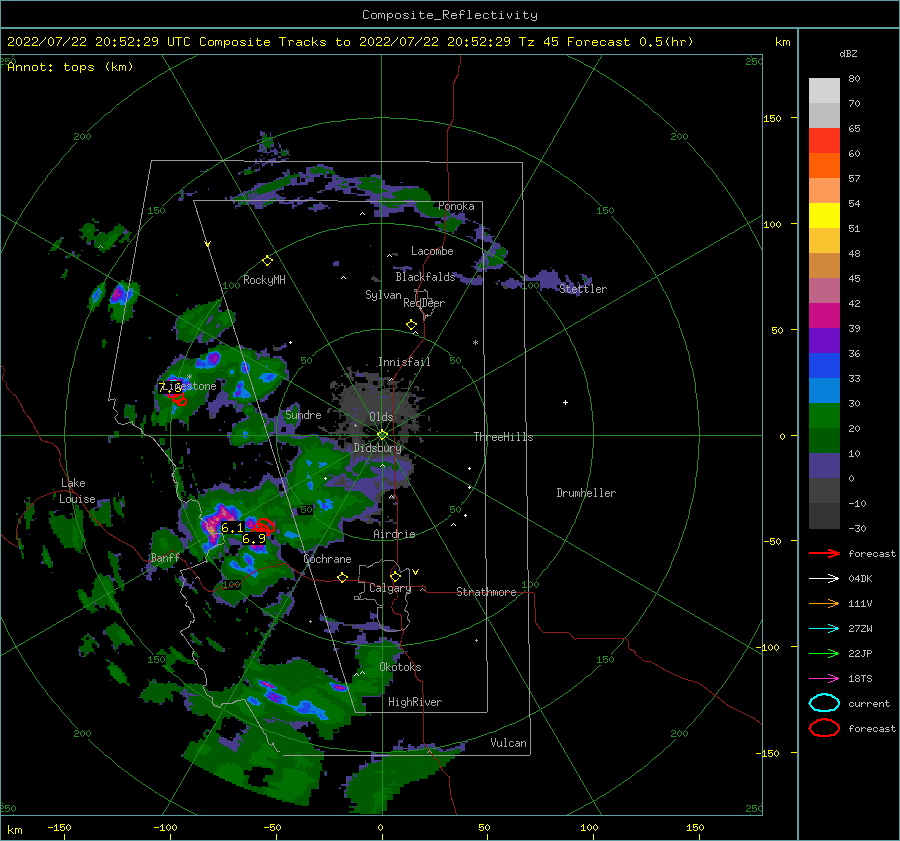Viewport: 900px width, 841px height.
Task: Click the UTC Composite Tracks header line
Action: pyautogui.click(x=350, y=42)
